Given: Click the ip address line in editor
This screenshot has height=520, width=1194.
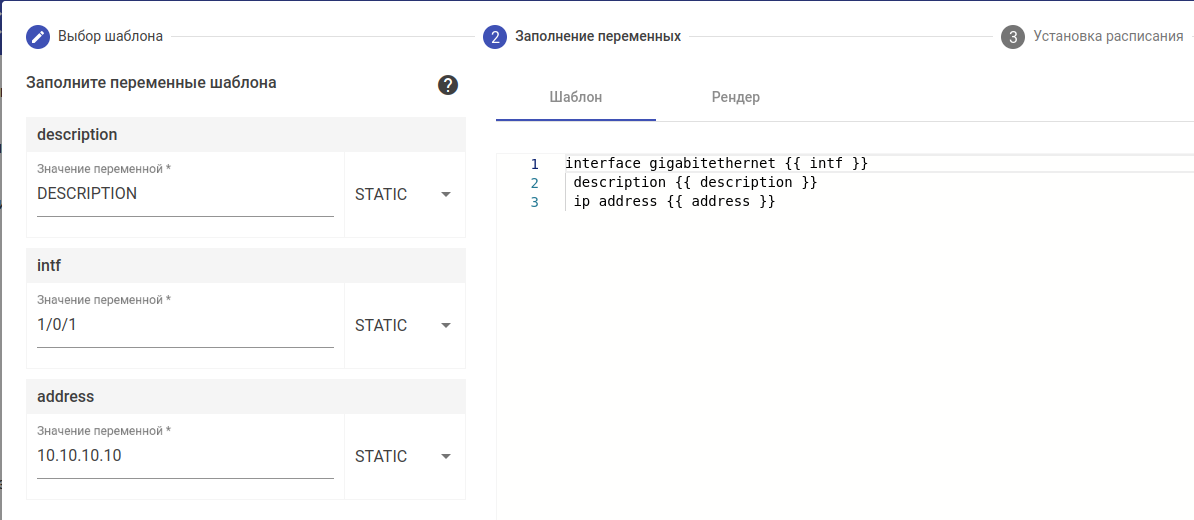Looking at the screenshot, I should pyautogui.click(x=674, y=202).
